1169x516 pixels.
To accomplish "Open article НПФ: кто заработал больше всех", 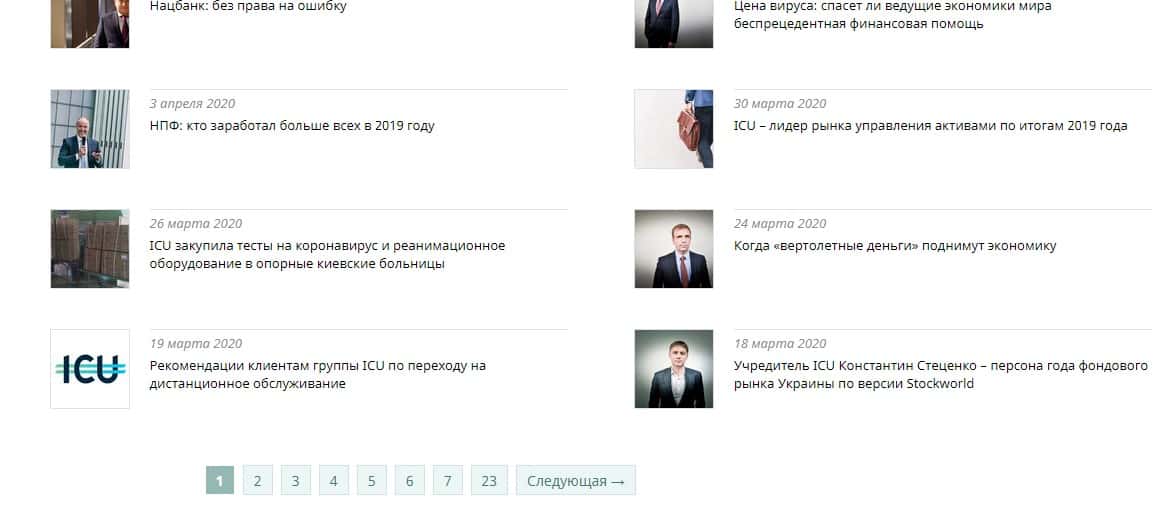I will pyautogui.click(x=292, y=126).
